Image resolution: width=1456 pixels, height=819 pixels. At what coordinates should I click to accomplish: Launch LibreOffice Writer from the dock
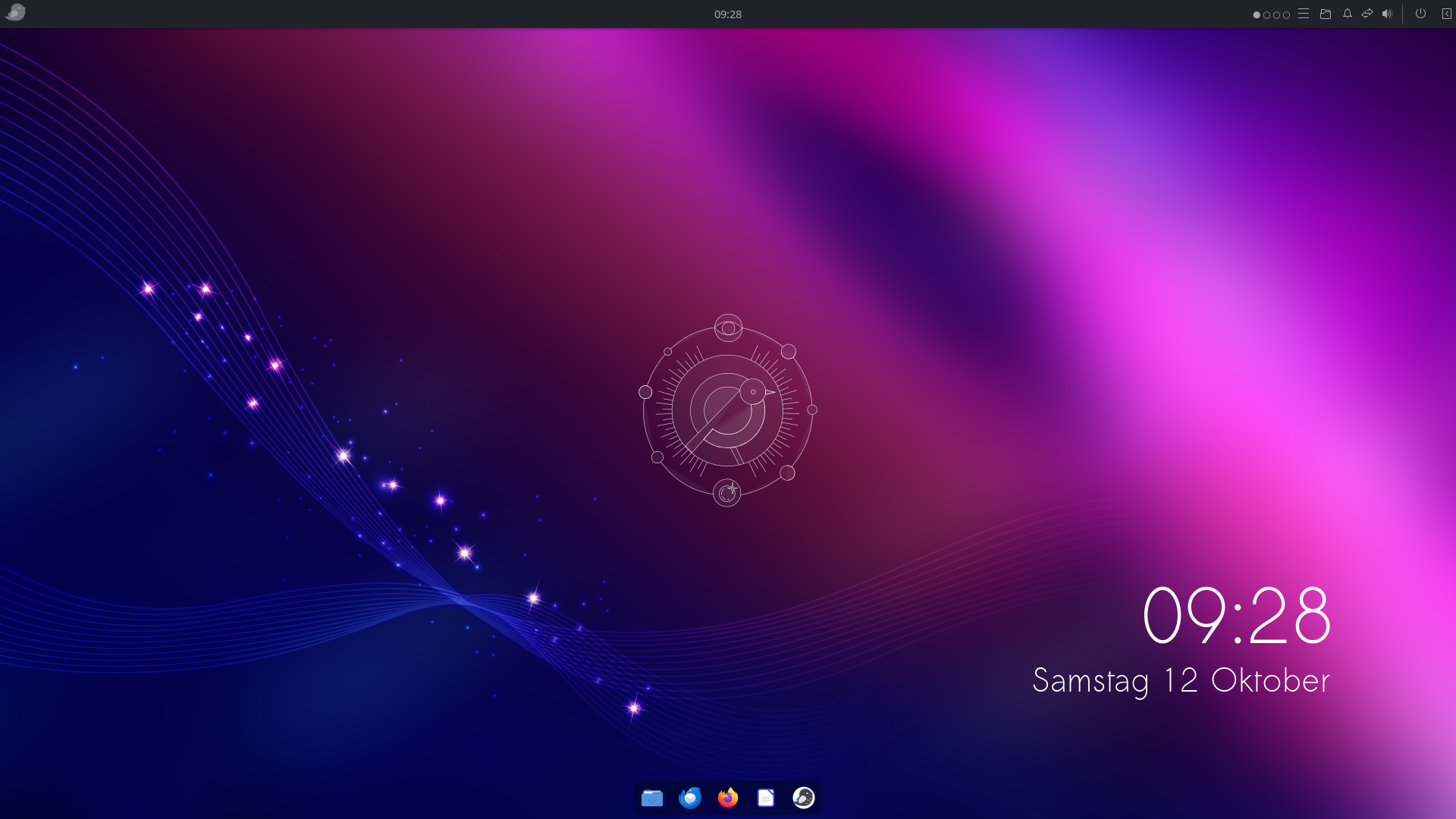click(766, 798)
